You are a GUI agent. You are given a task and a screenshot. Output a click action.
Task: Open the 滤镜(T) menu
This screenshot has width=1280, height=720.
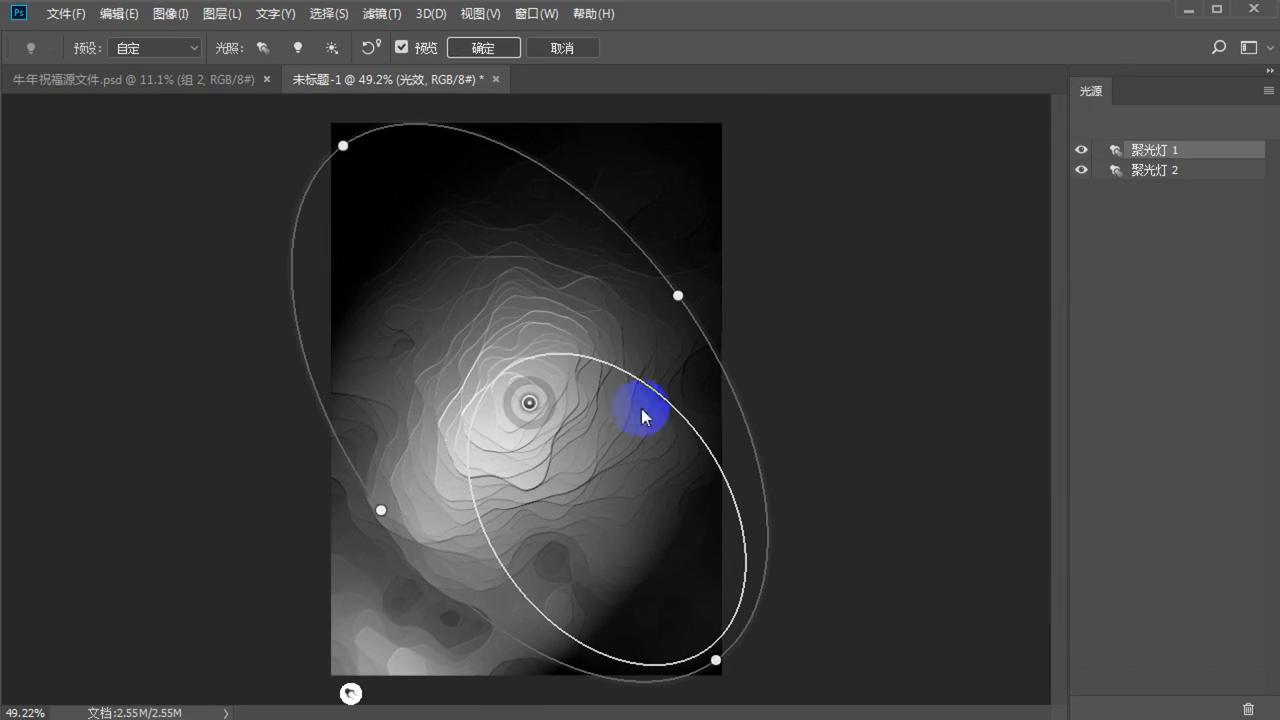381,14
